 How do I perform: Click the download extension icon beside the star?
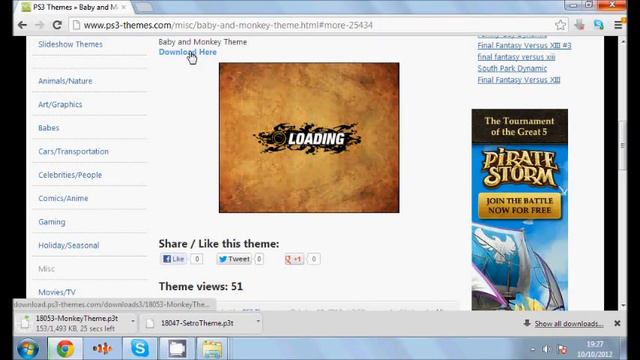pos(580,25)
